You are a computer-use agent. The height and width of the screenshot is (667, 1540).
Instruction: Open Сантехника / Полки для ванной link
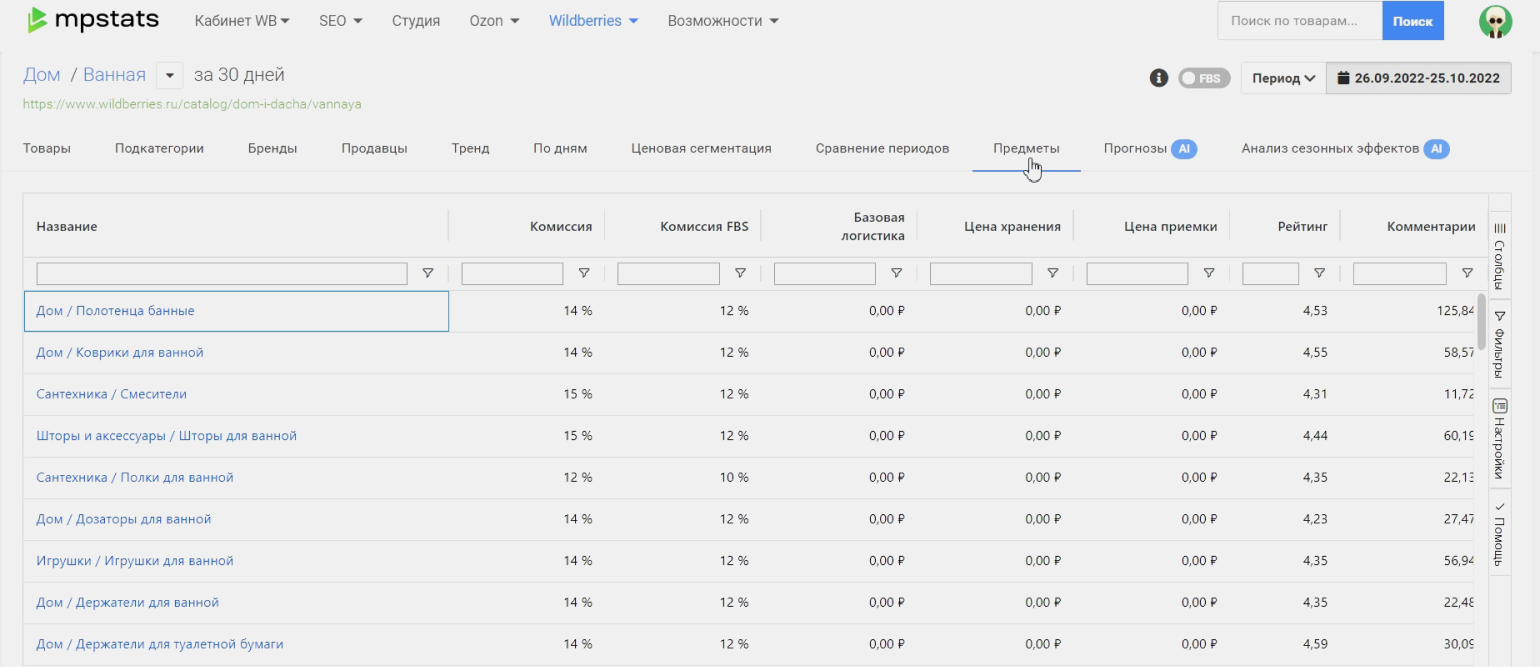(x=135, y=478)
